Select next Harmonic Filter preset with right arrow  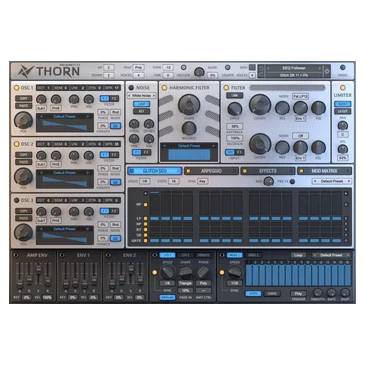pyautogui.click(x=213, y=146)
